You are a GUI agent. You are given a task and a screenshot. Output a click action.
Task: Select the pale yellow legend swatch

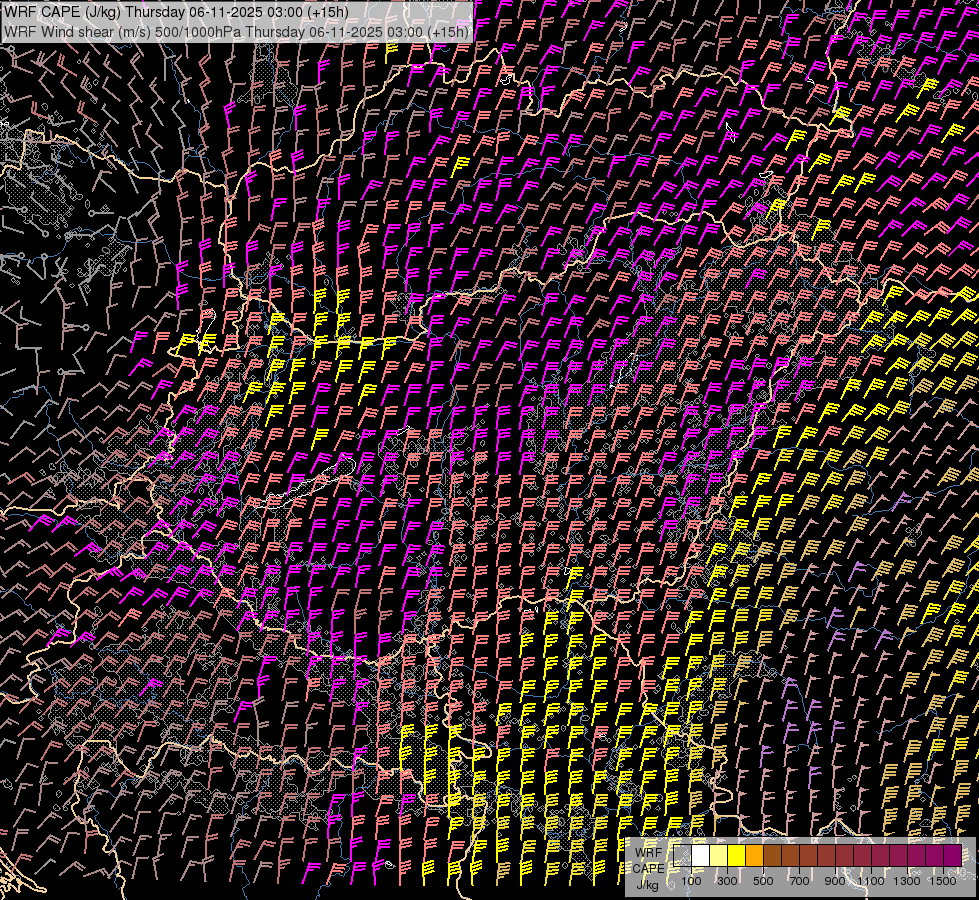click(x=719, y=856)
